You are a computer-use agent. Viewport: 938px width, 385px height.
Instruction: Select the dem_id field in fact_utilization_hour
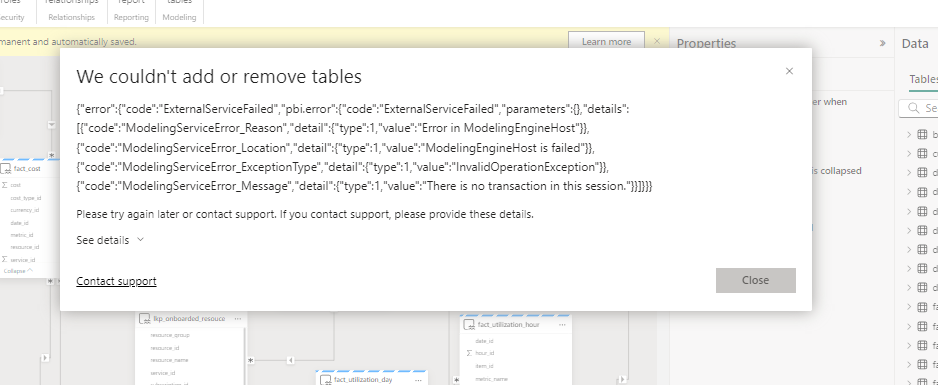coord(484,366)
